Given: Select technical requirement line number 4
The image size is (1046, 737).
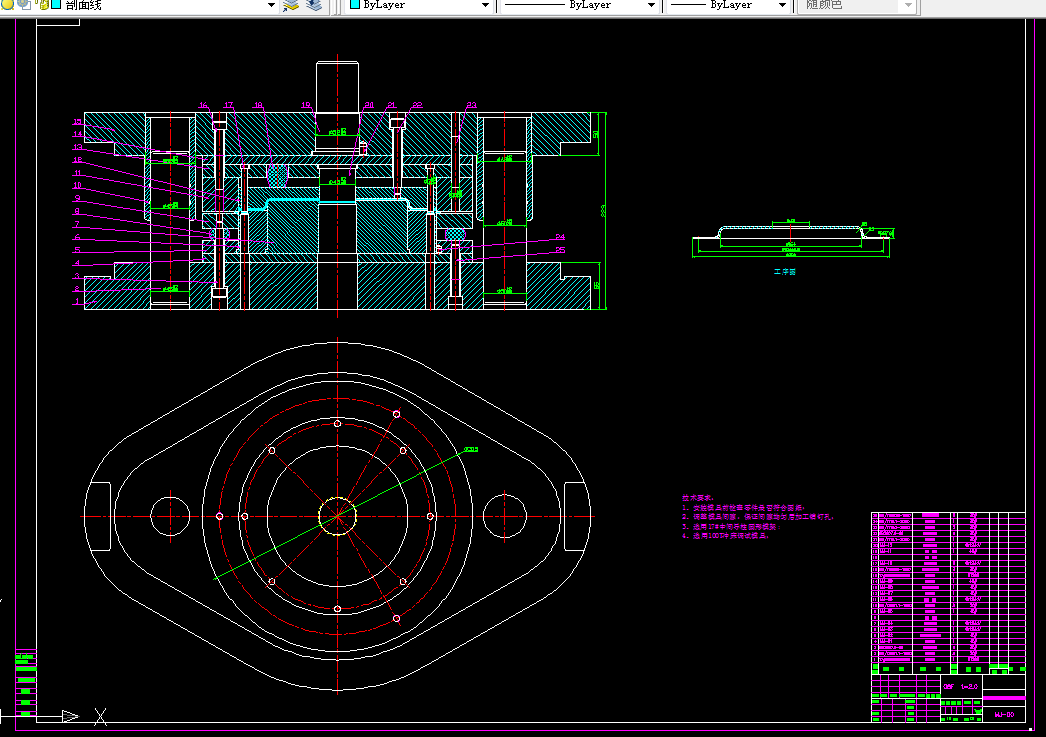Looking at the screenshot, I should pos(726,536).
